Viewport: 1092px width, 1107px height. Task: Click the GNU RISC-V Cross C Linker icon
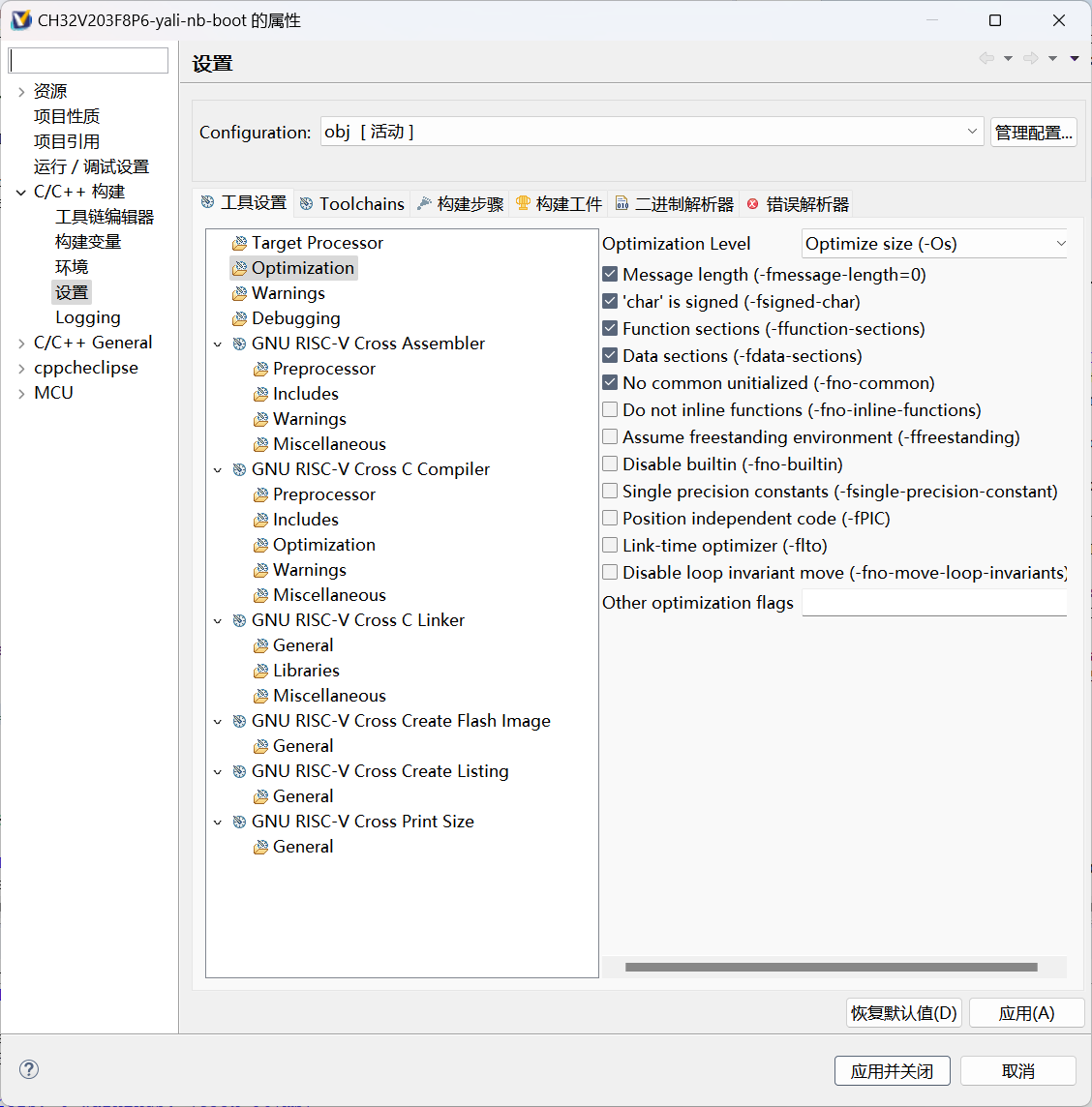(239, 620)
